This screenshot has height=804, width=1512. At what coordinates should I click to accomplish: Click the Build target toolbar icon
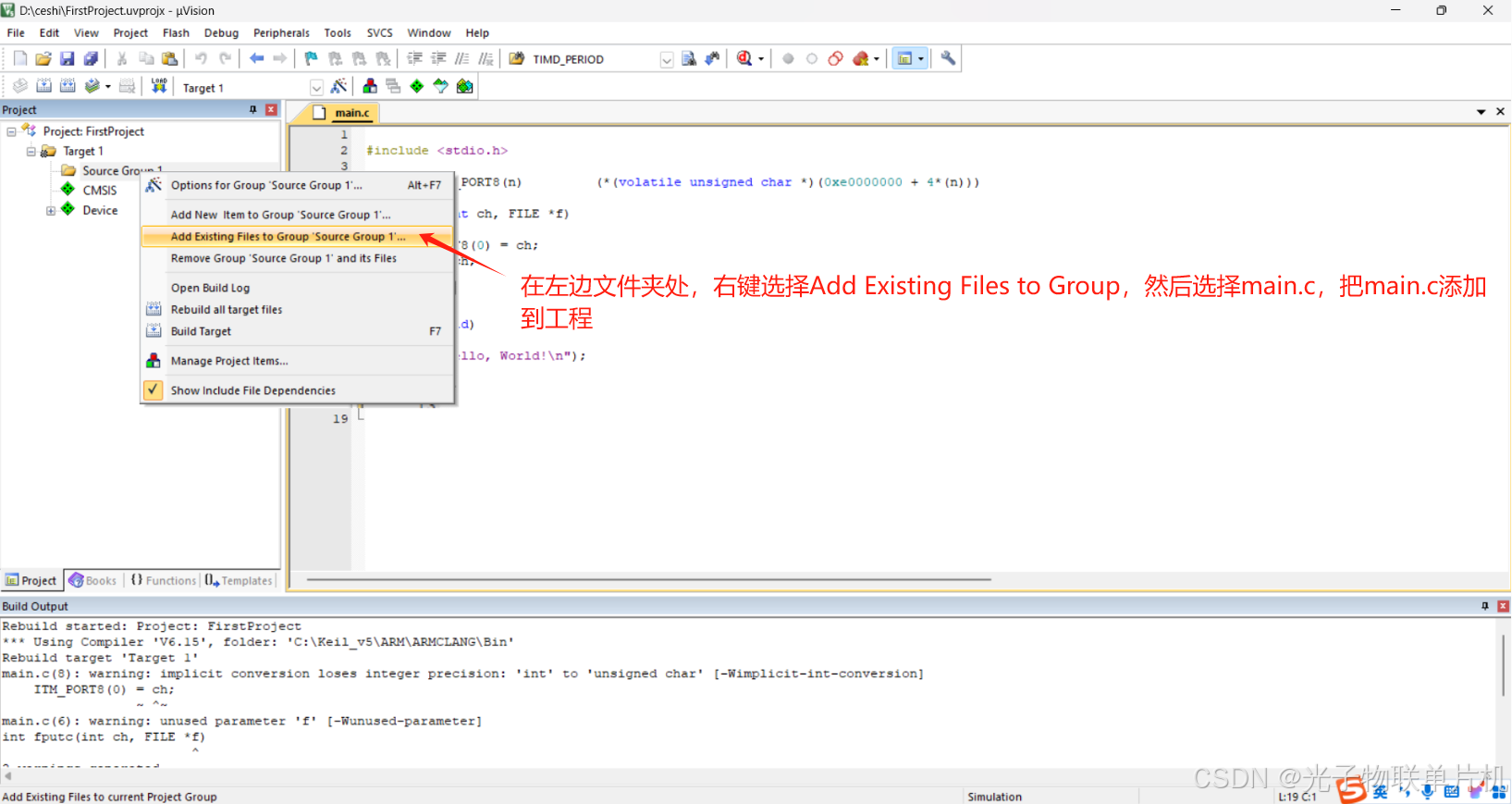pyautogui.click(x=43, y=86)
